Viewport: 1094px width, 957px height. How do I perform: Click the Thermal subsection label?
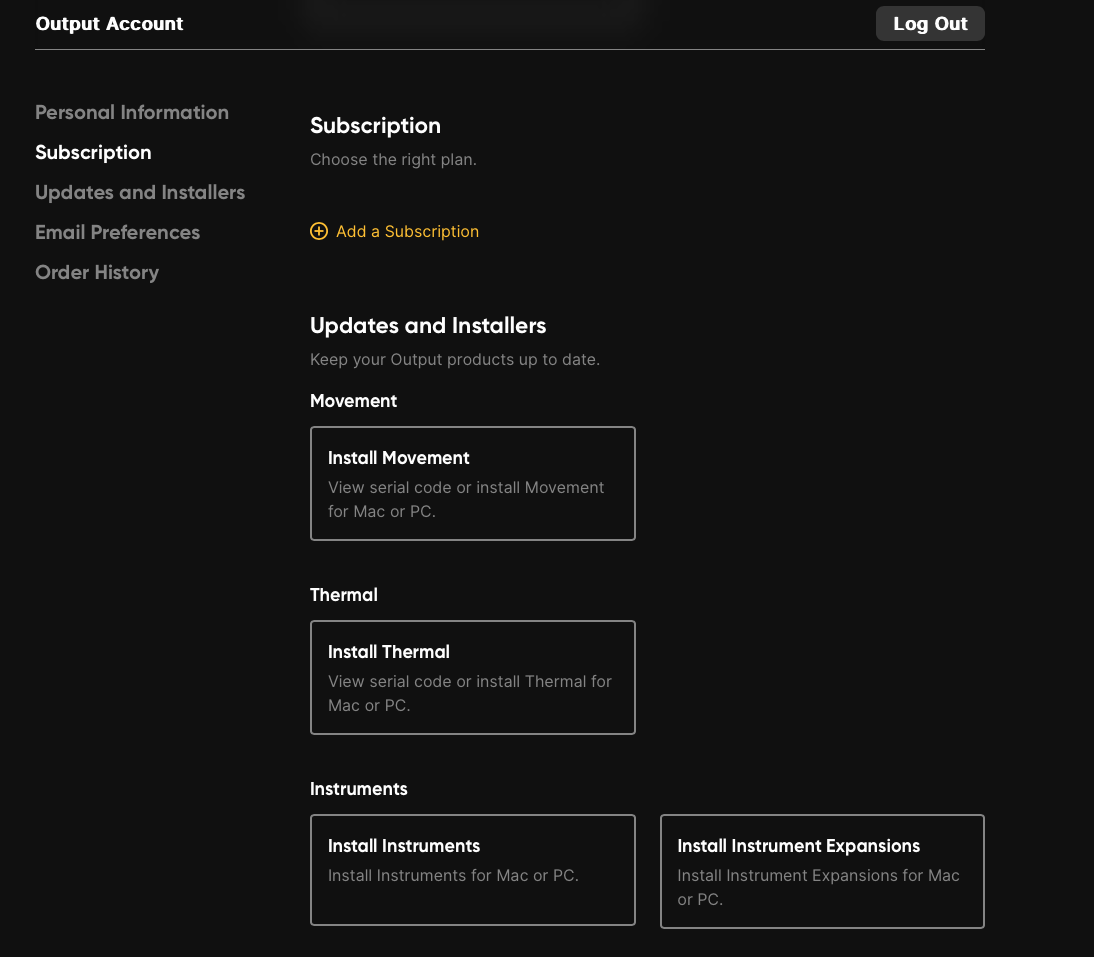(x=344, y=595)
